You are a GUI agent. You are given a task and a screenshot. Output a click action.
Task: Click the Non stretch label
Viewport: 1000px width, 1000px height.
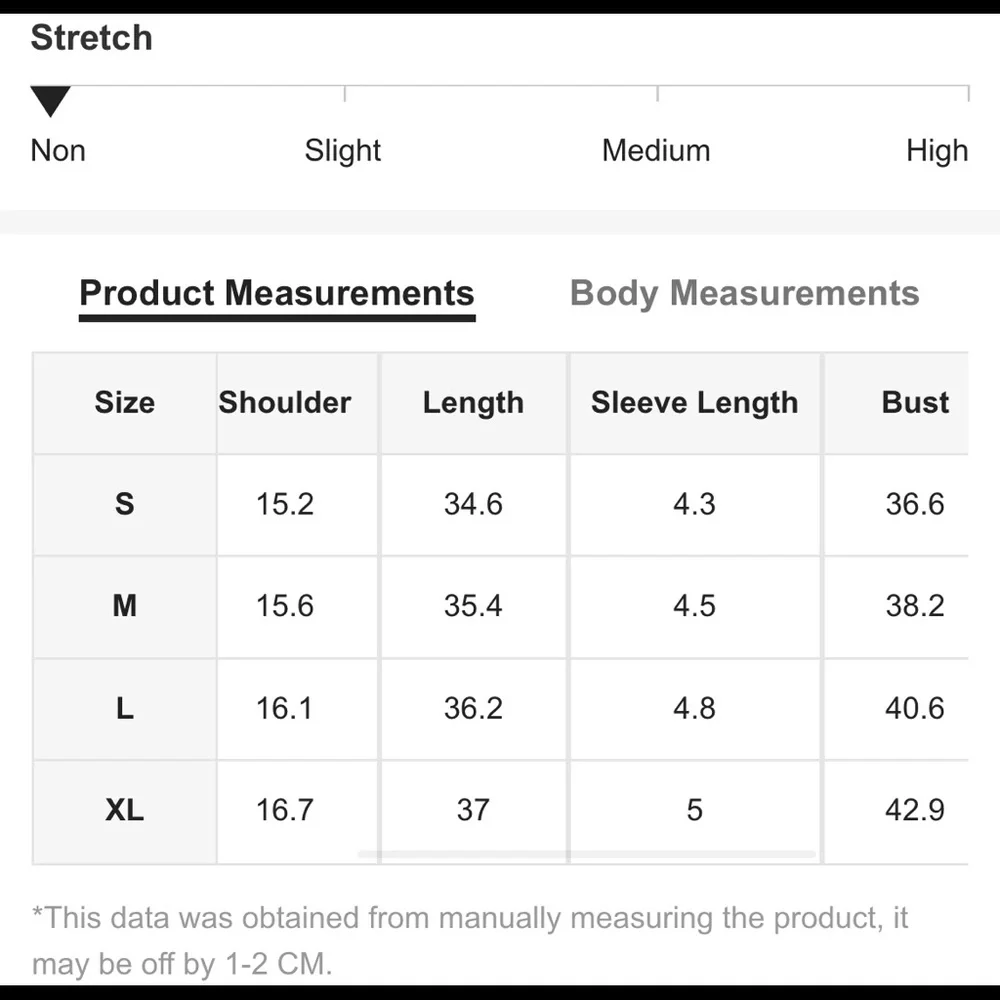(58, 151)
